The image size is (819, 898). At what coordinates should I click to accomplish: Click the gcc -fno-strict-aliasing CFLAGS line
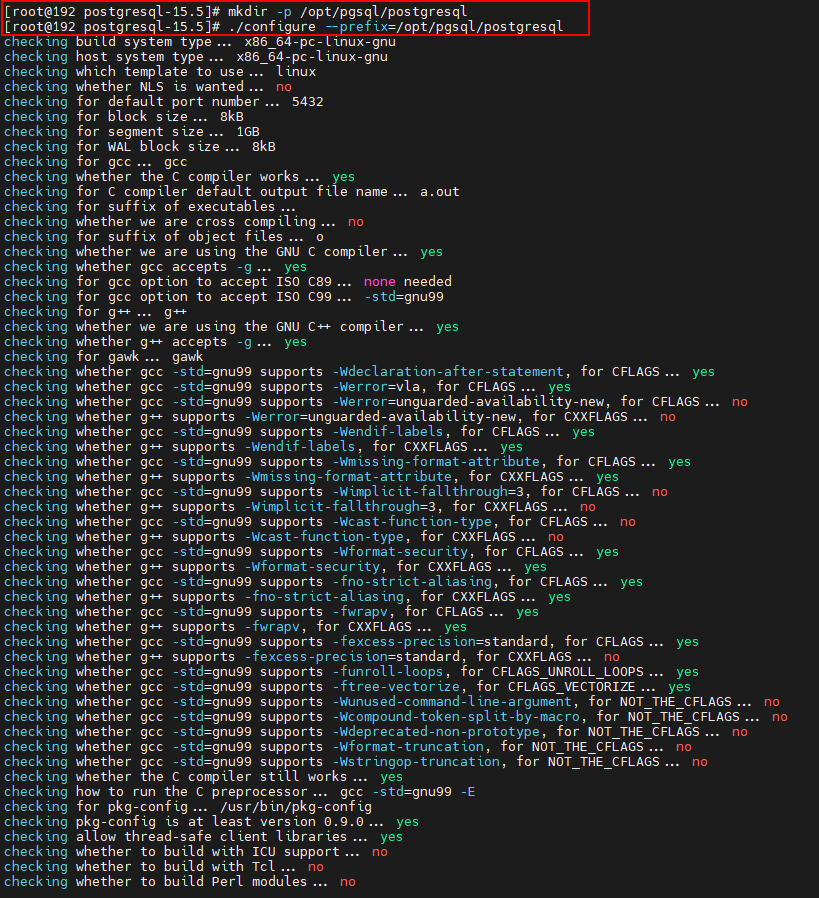click(324, 581)
